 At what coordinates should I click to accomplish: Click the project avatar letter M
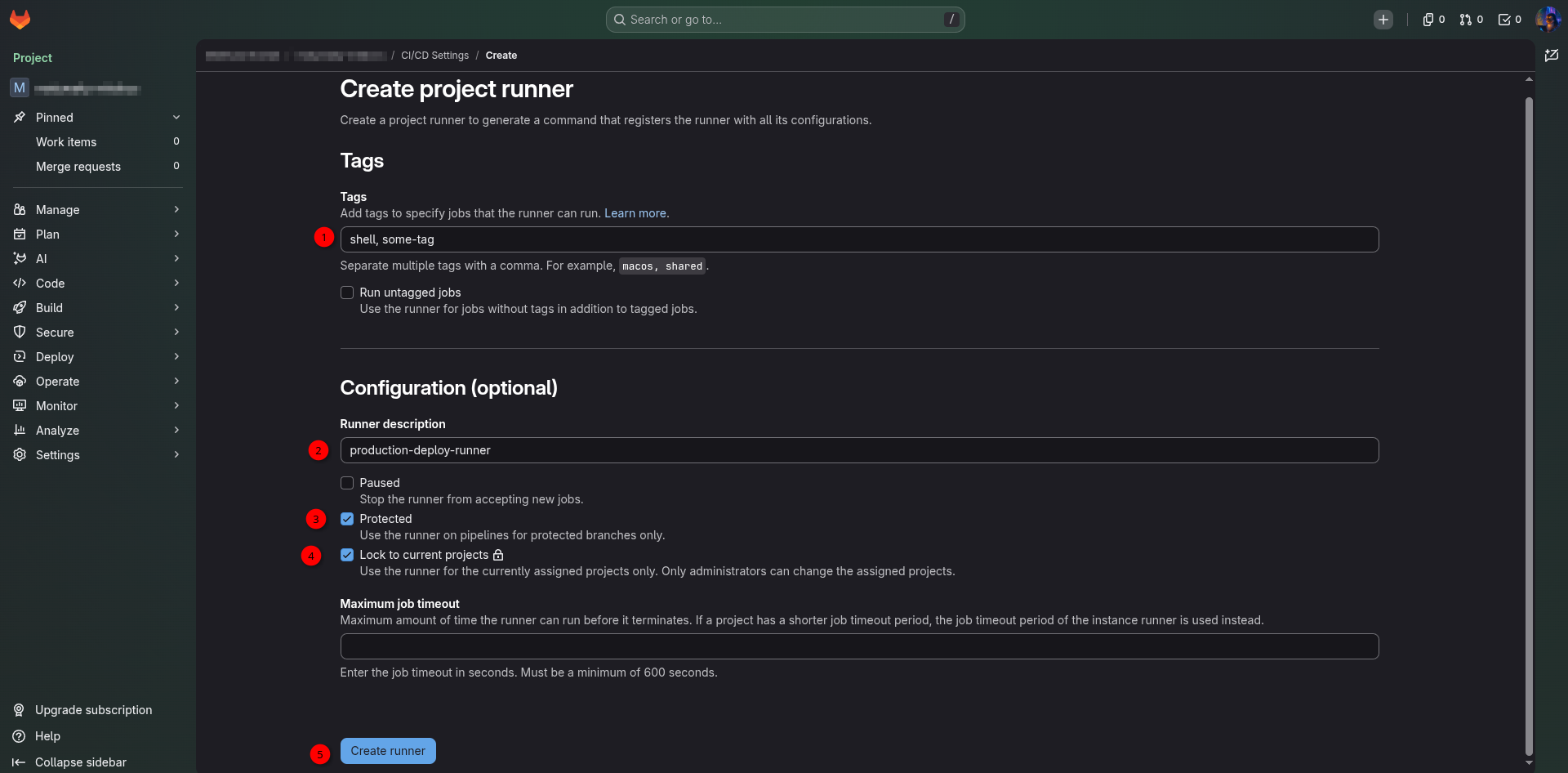[x=20, y=87]
